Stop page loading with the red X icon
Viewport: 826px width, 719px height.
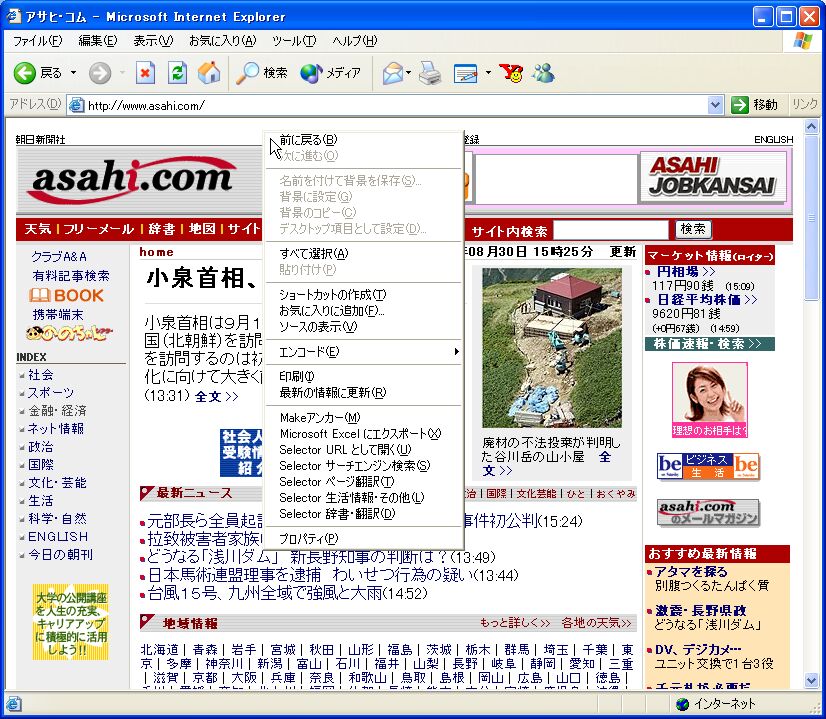click(145, 73)
